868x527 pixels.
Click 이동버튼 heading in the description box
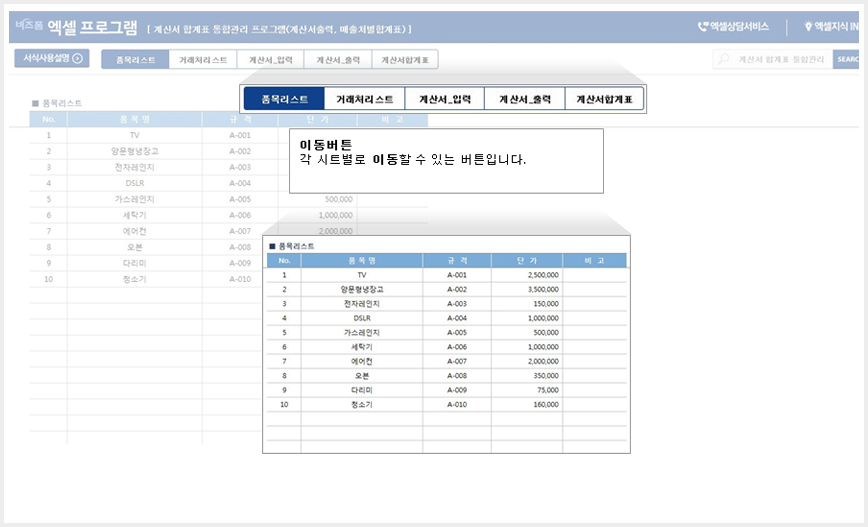pos(326,145)
